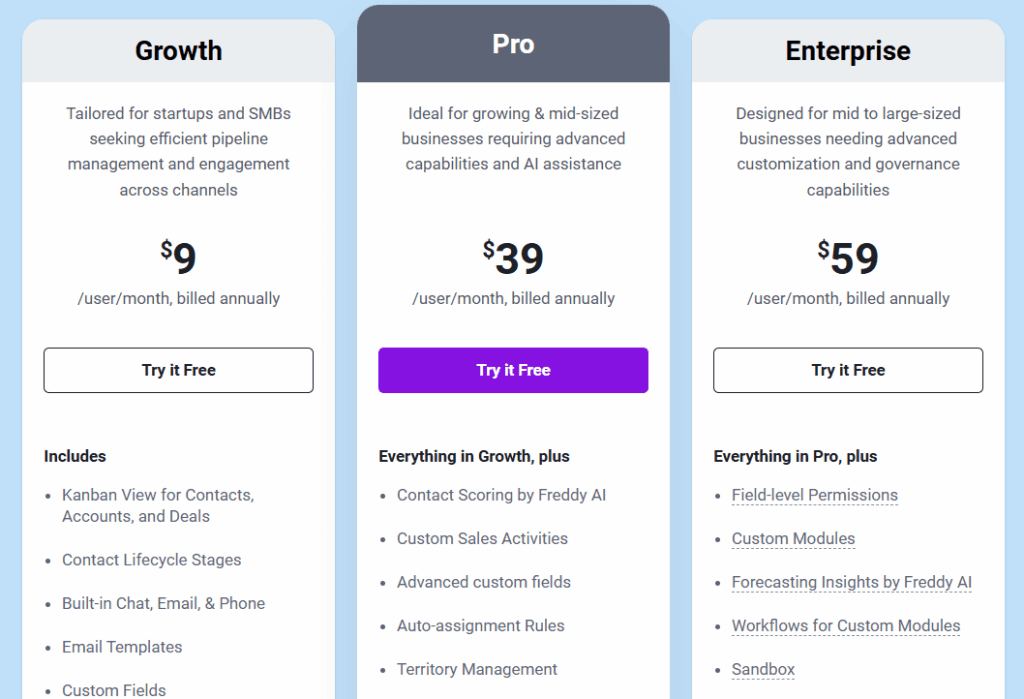Open Workflows for Custom Modules link
The height and width of the screenshot is (699, 1024).
tap(845, 626)
